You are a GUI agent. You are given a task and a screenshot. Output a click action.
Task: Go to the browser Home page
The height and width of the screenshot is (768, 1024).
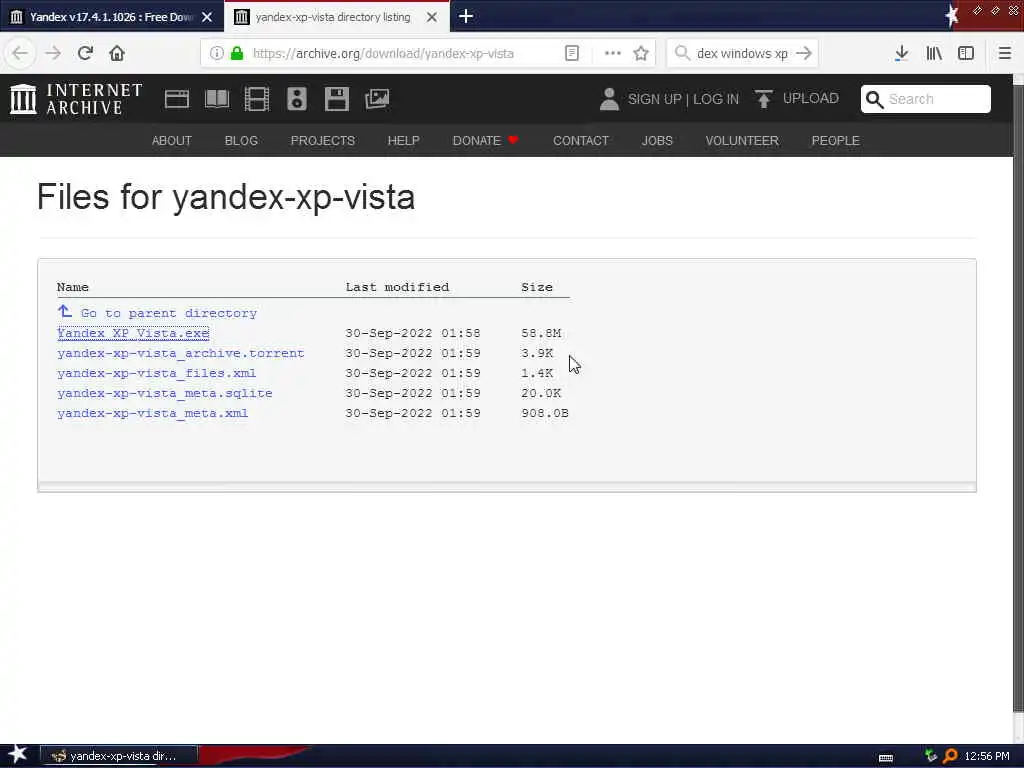click(117, 53)
